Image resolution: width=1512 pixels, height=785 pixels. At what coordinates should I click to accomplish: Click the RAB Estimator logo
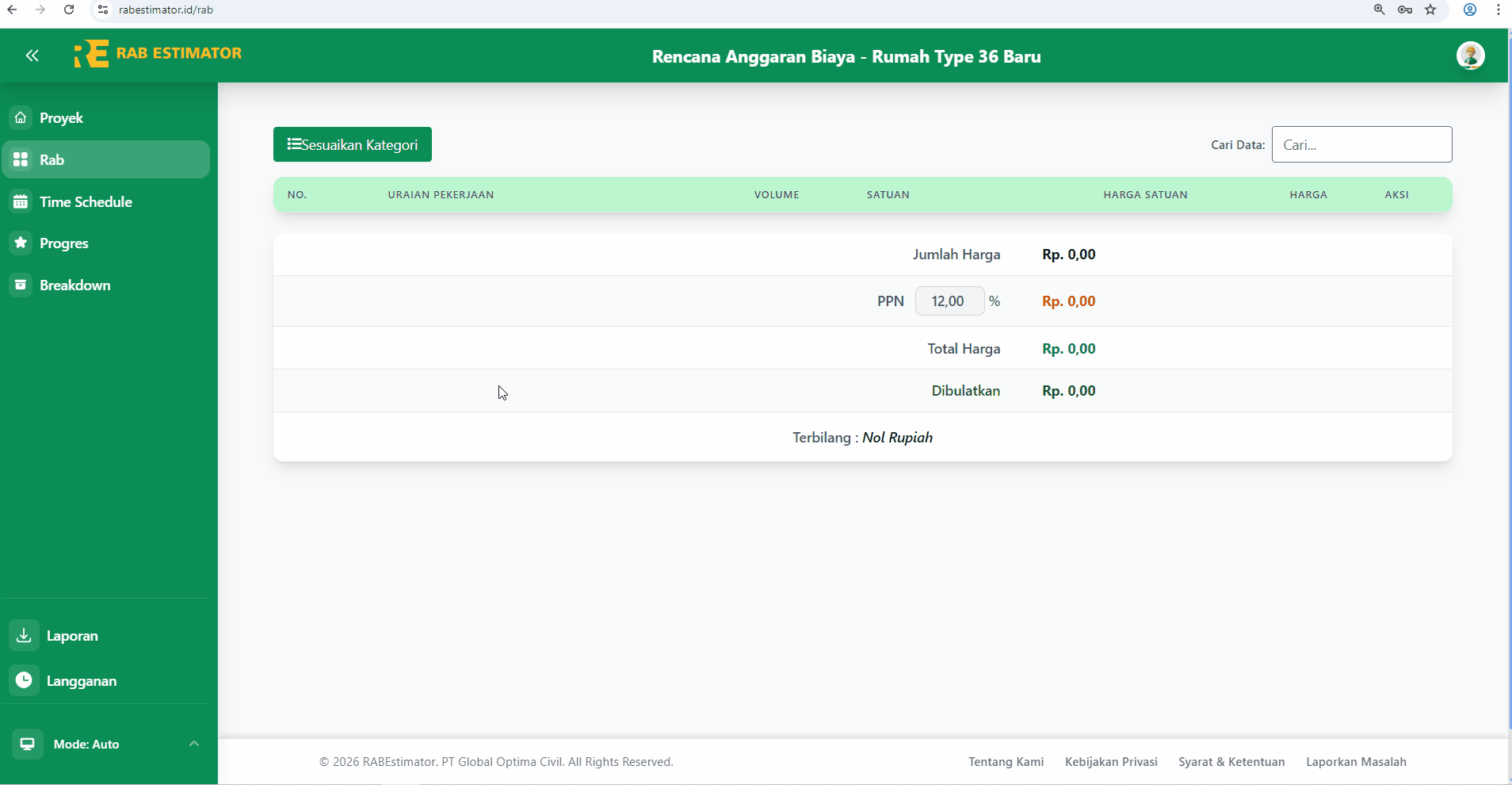158,54
